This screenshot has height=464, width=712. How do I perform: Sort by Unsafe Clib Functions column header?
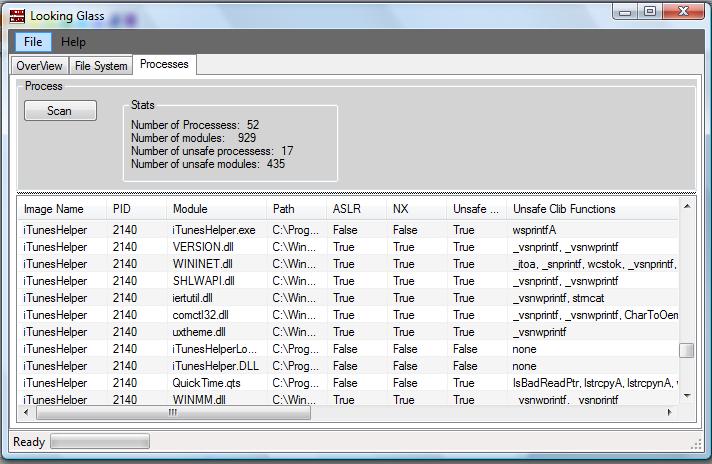coord(593,209)
